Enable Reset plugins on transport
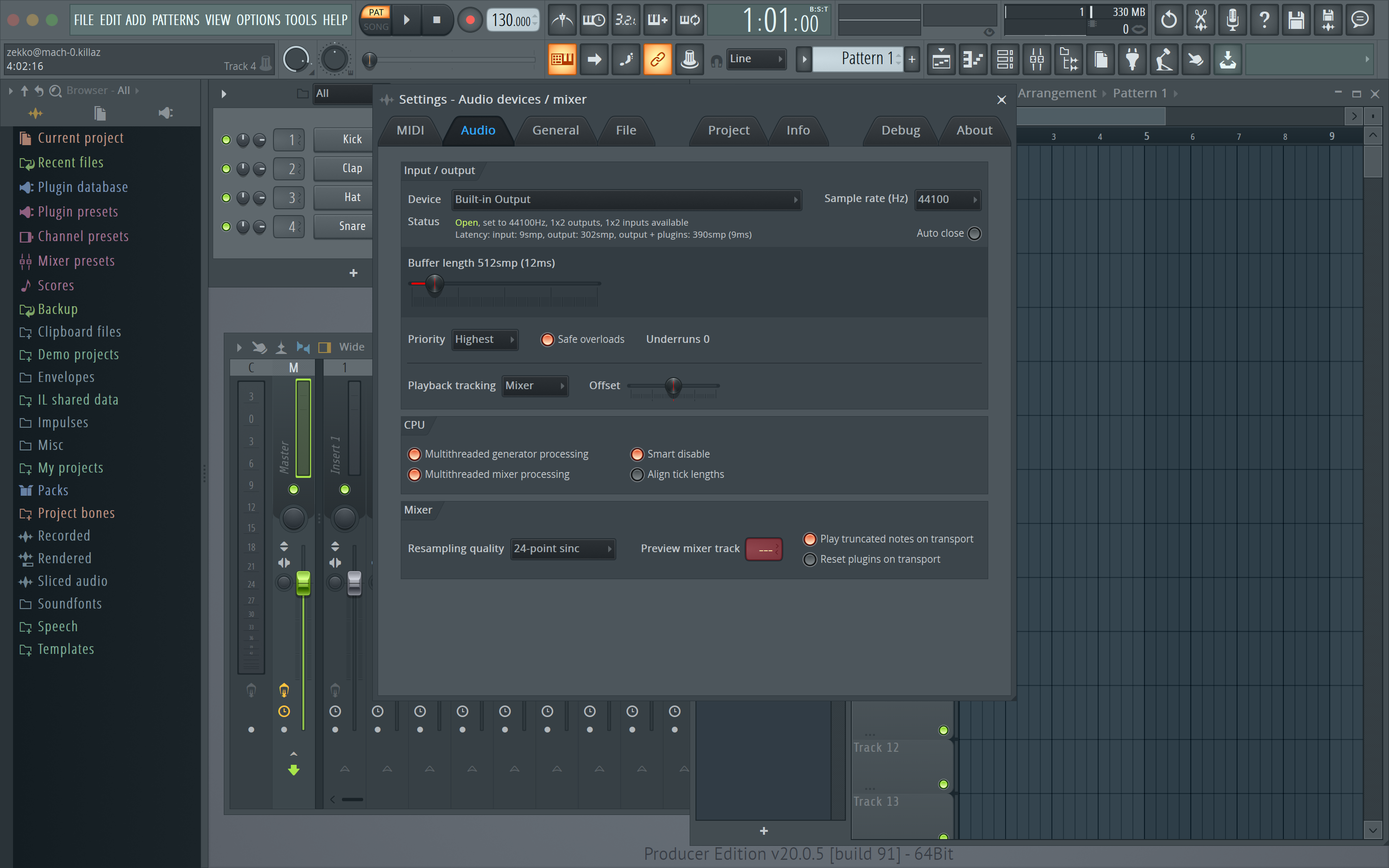 click(x=810, y=559)
